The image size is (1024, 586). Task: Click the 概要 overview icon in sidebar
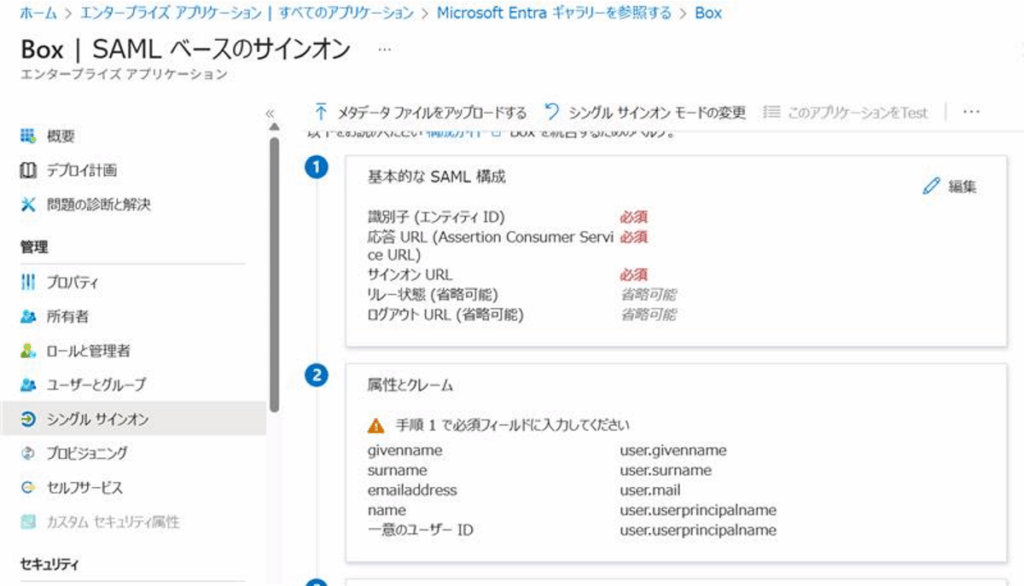(28, 136)
